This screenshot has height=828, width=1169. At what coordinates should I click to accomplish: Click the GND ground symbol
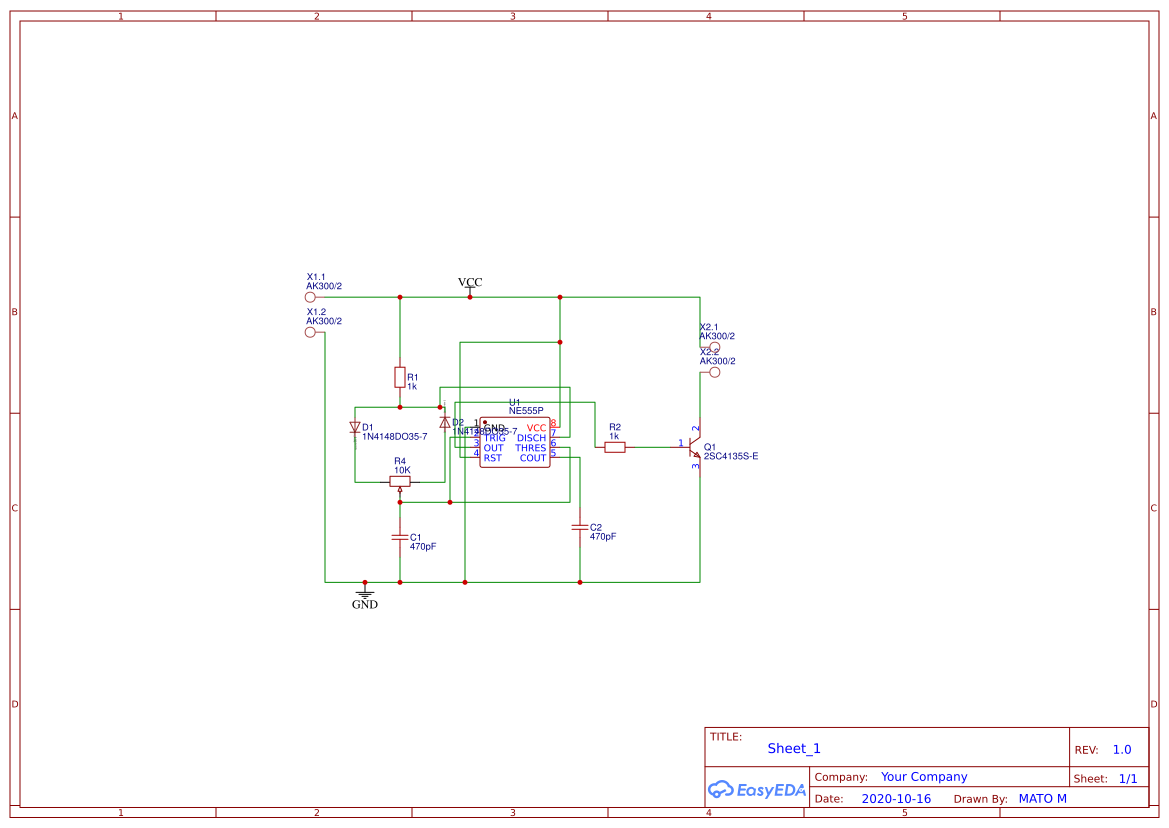coord(365,596)
